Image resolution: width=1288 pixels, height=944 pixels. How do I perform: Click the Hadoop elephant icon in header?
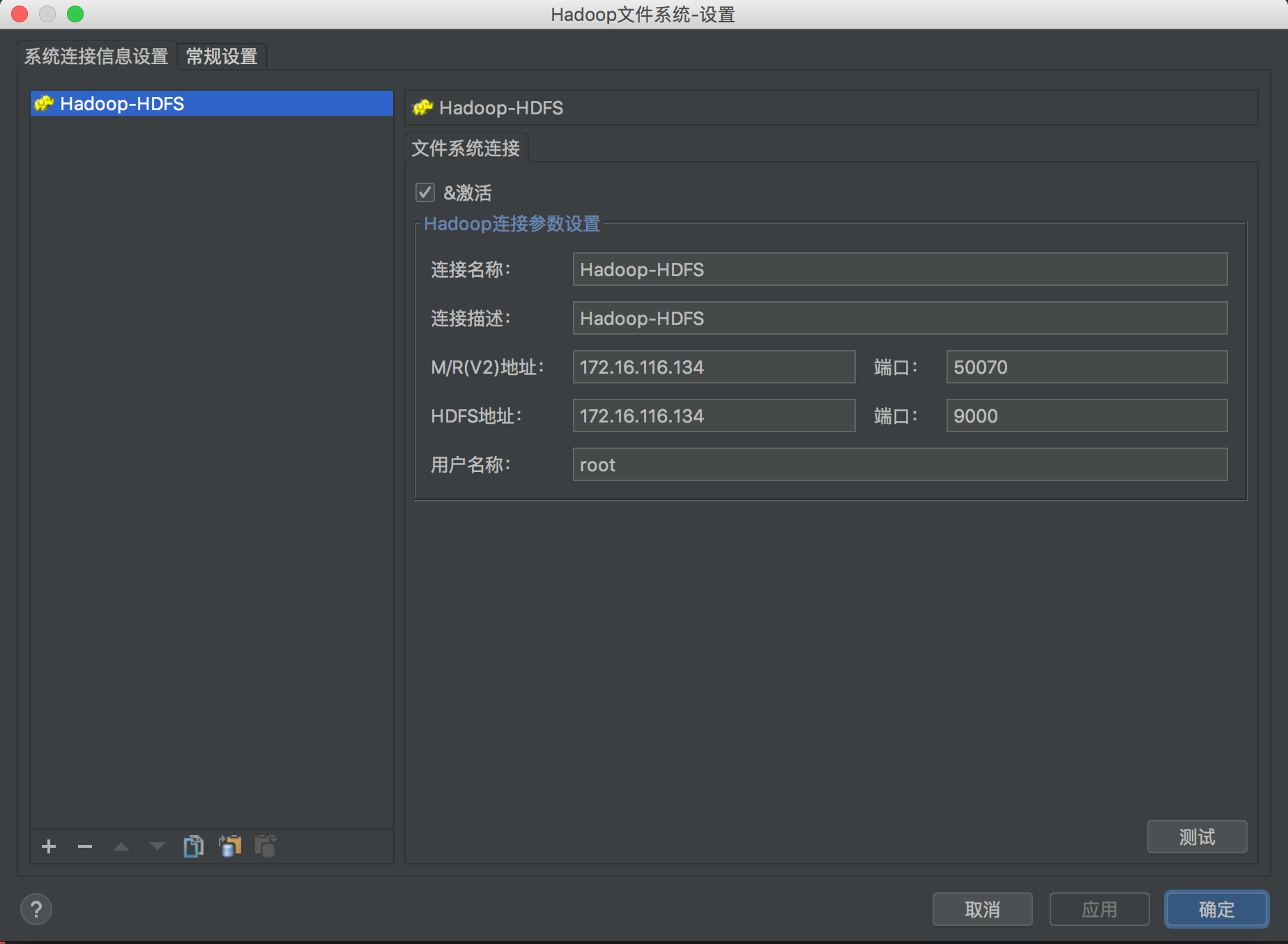point(423,107)
